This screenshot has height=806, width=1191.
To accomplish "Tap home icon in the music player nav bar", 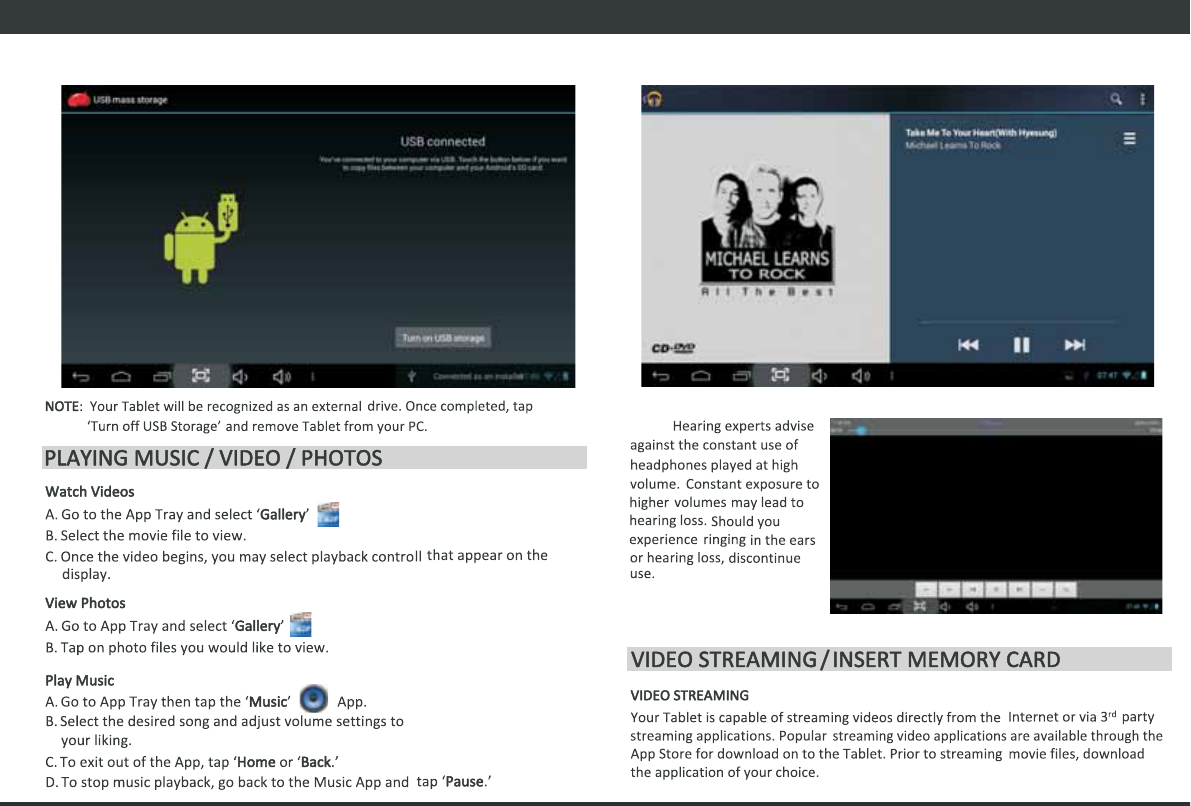I will point(701,375).
